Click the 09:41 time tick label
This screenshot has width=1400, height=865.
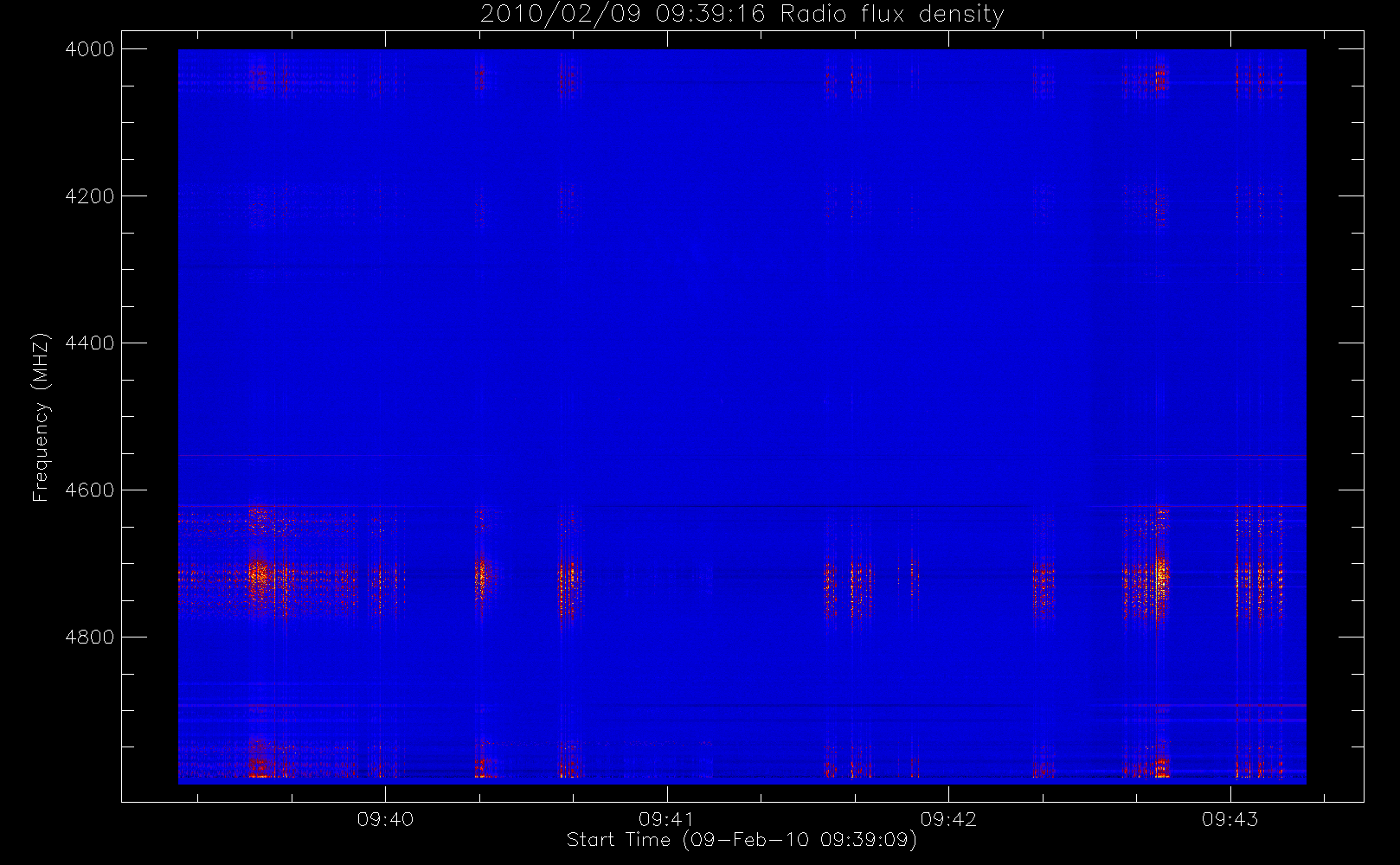tap(667, 819)
